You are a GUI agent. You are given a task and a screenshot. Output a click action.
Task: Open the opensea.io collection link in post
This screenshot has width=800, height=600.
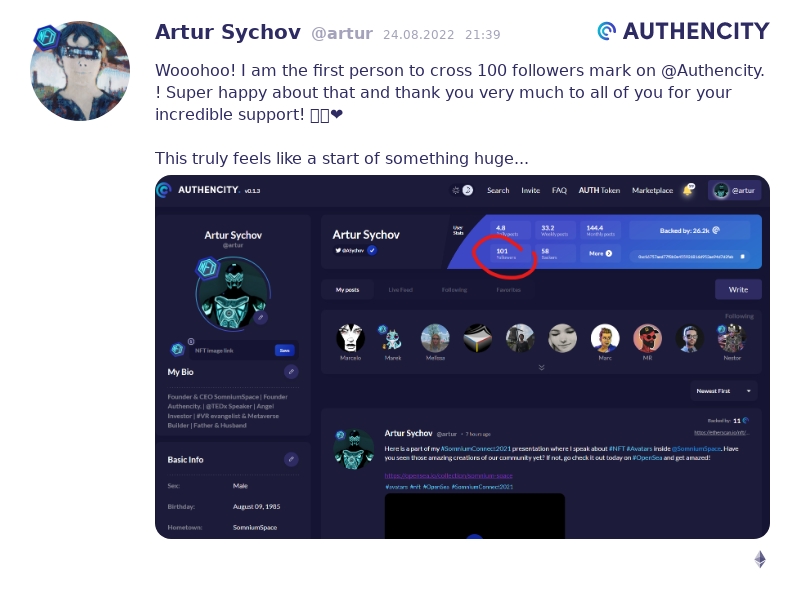(x=448, y=476)
